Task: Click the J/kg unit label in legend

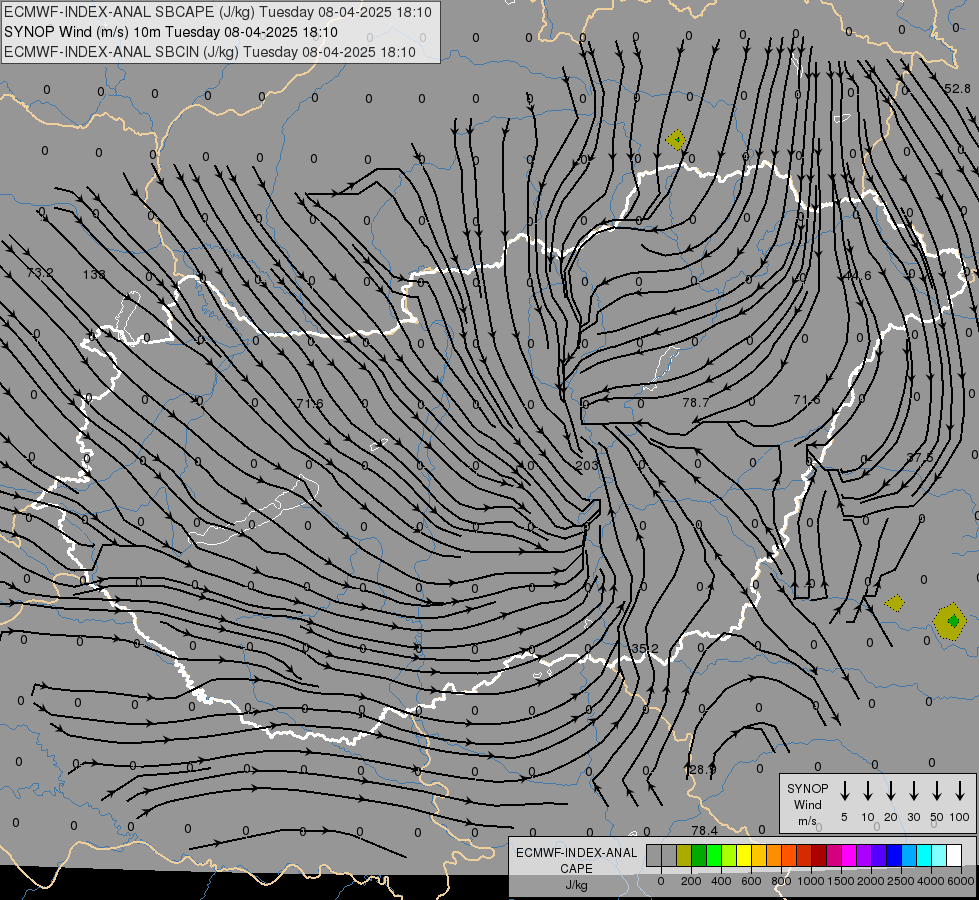Action: [x=576, y=885]
